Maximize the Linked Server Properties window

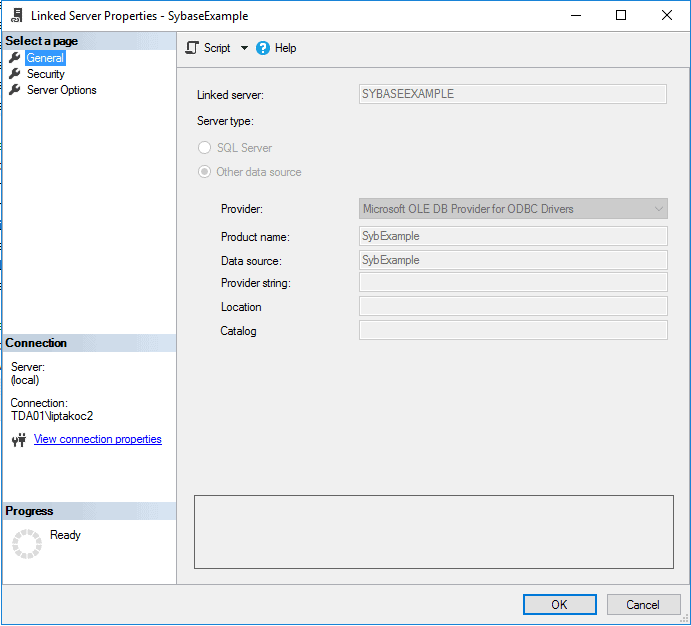[621, 15]
